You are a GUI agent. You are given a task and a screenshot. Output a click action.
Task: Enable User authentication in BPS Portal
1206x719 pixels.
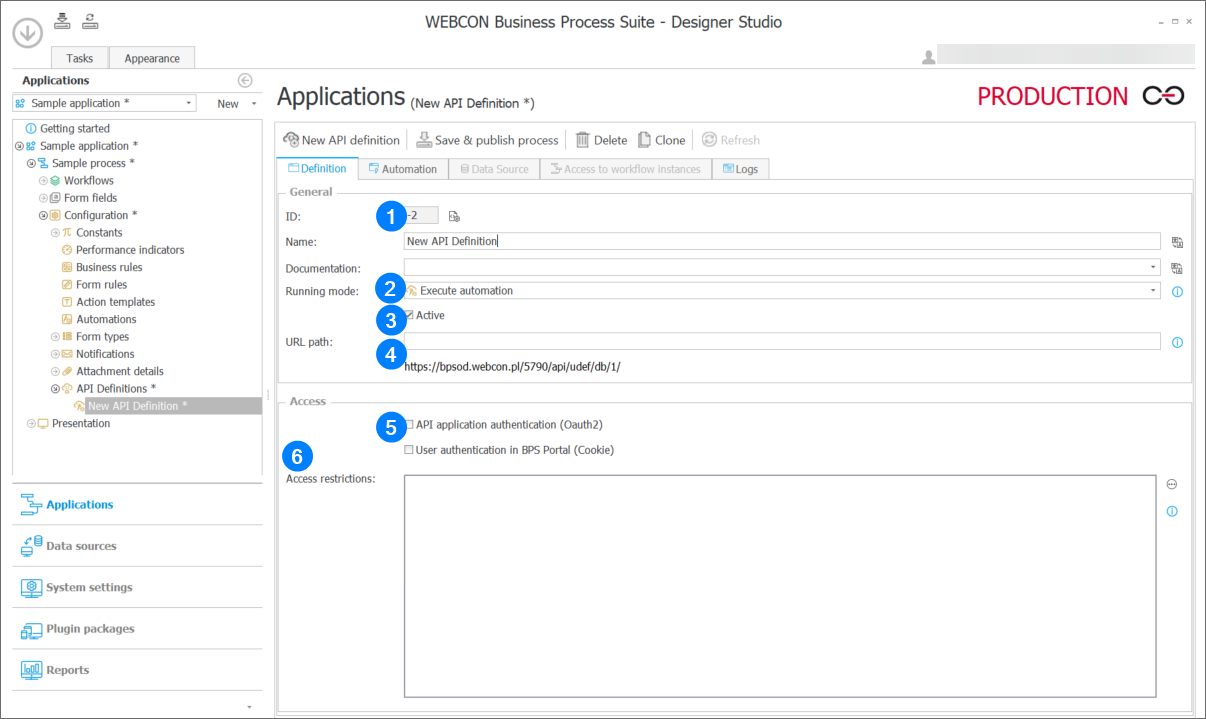[x=409, y=450]
